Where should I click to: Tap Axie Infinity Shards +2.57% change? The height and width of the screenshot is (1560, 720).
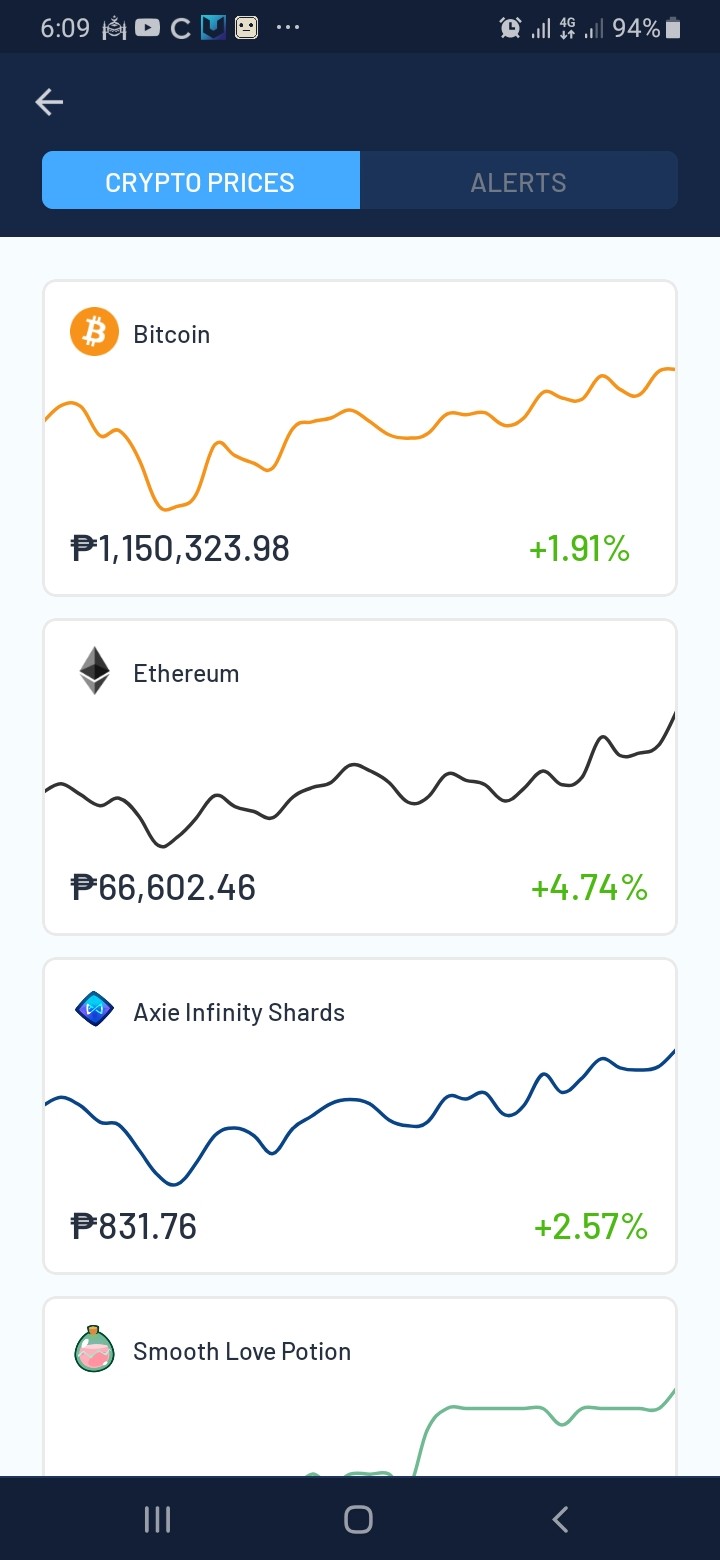coord(590,1226)
